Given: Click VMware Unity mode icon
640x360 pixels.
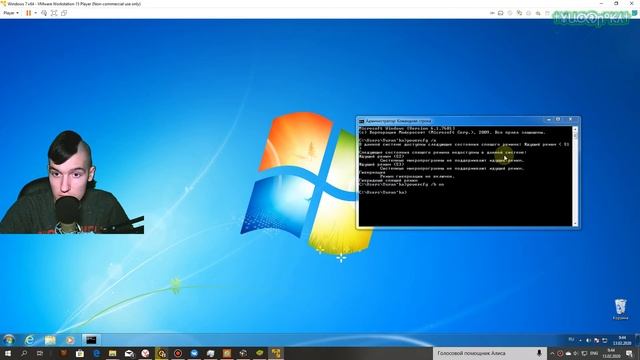Looking at the screenshot, I should click(x=64, y=13).
